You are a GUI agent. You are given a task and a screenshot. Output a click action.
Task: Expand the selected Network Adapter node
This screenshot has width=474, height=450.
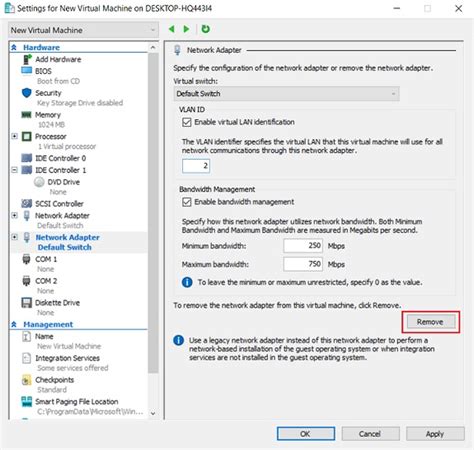[x=14, y=237]
